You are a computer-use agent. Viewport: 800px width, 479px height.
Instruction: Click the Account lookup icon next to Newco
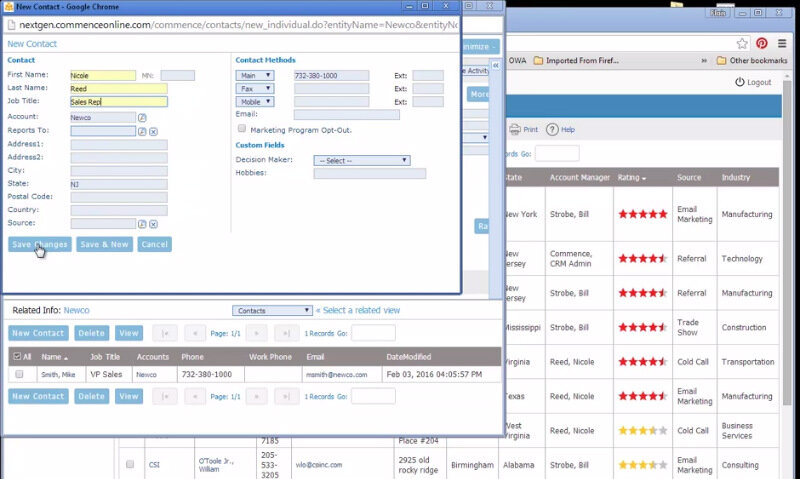click(142, 117)
